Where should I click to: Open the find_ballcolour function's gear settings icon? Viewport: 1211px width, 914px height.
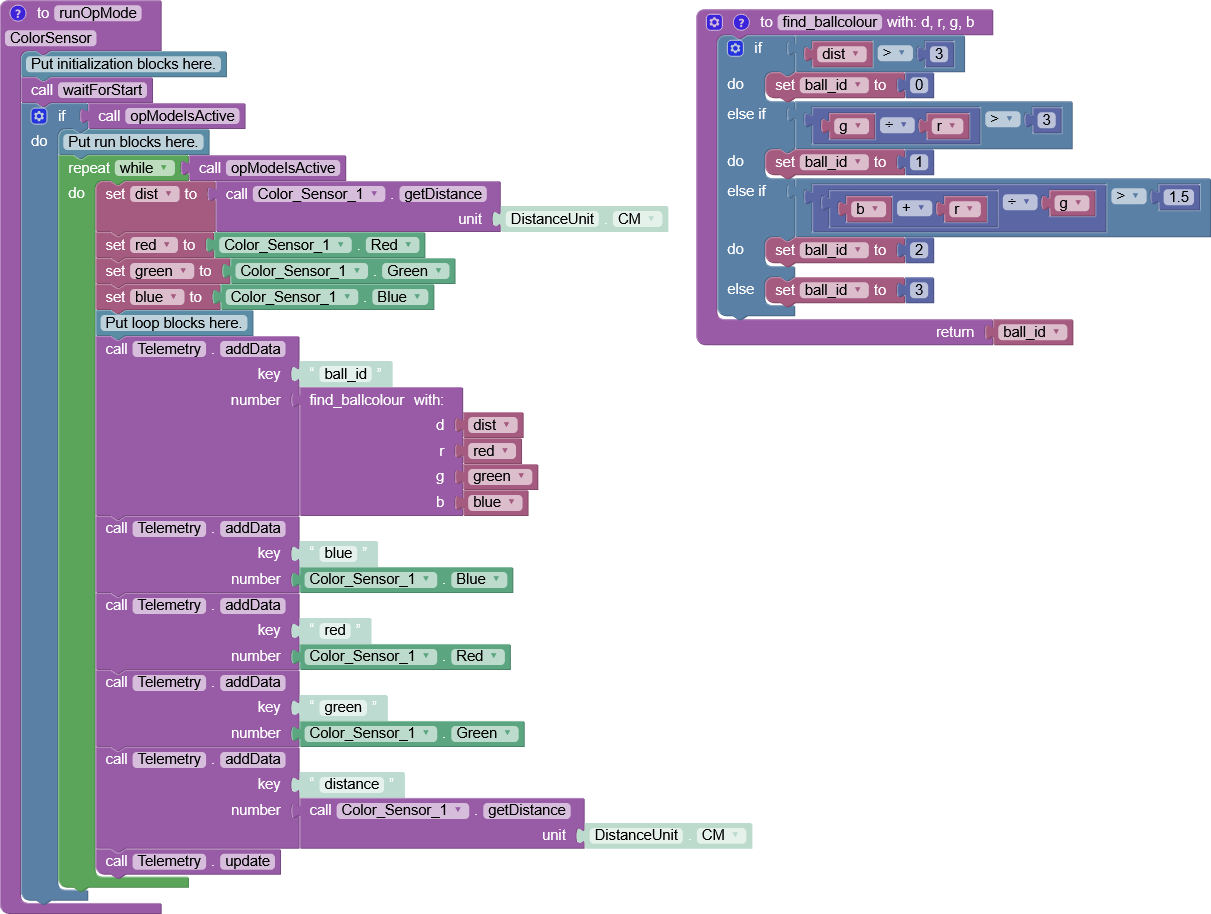714,22
